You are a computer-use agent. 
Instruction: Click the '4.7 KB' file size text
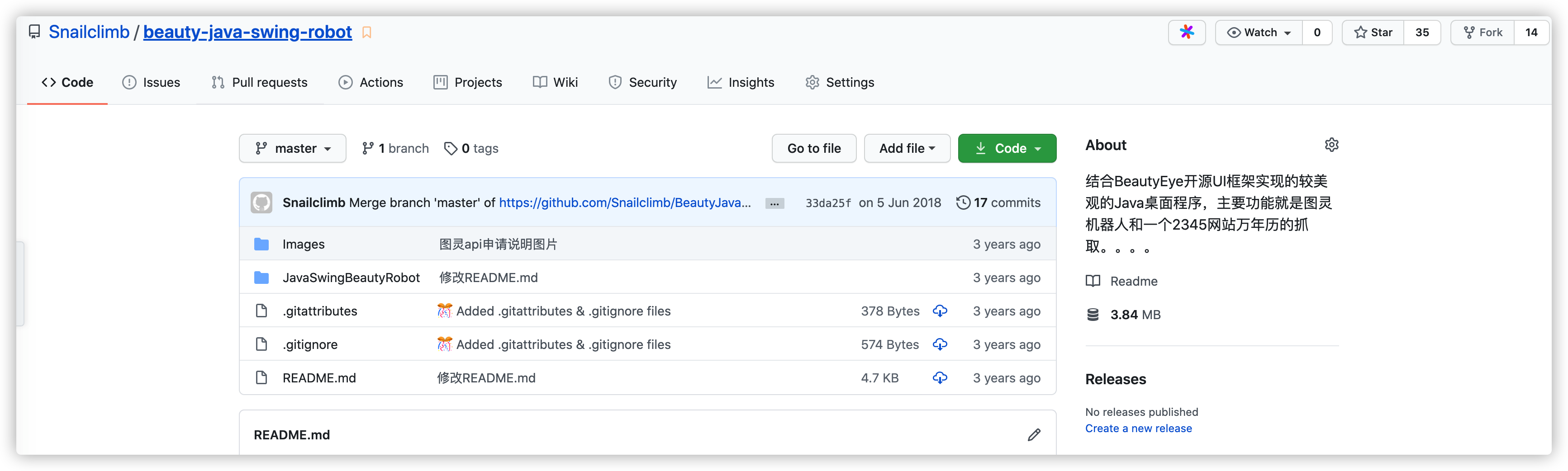click(879, 378)
